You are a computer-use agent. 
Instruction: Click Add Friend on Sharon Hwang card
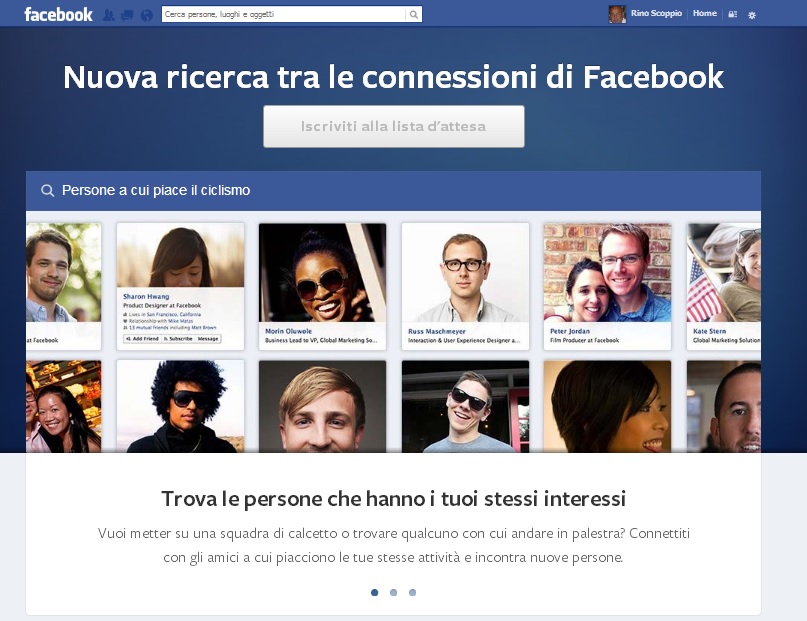[x=142, y=339]
